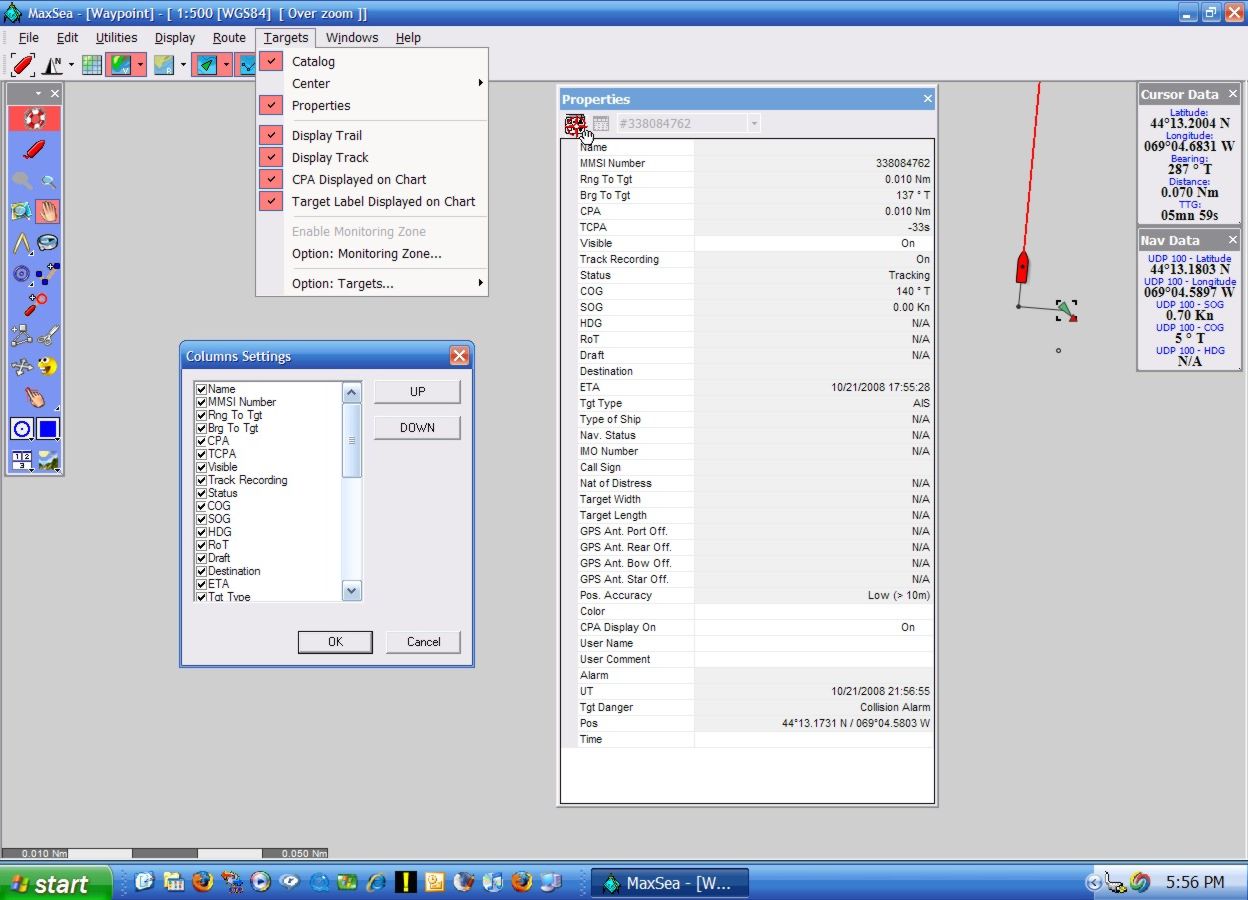Select the zoom in magnifier tool

[22, 181]
